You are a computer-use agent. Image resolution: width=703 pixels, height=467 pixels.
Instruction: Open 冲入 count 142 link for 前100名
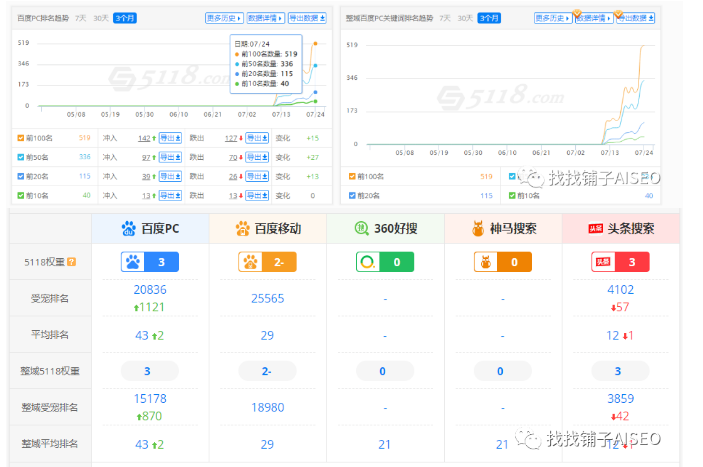(144, 138)
